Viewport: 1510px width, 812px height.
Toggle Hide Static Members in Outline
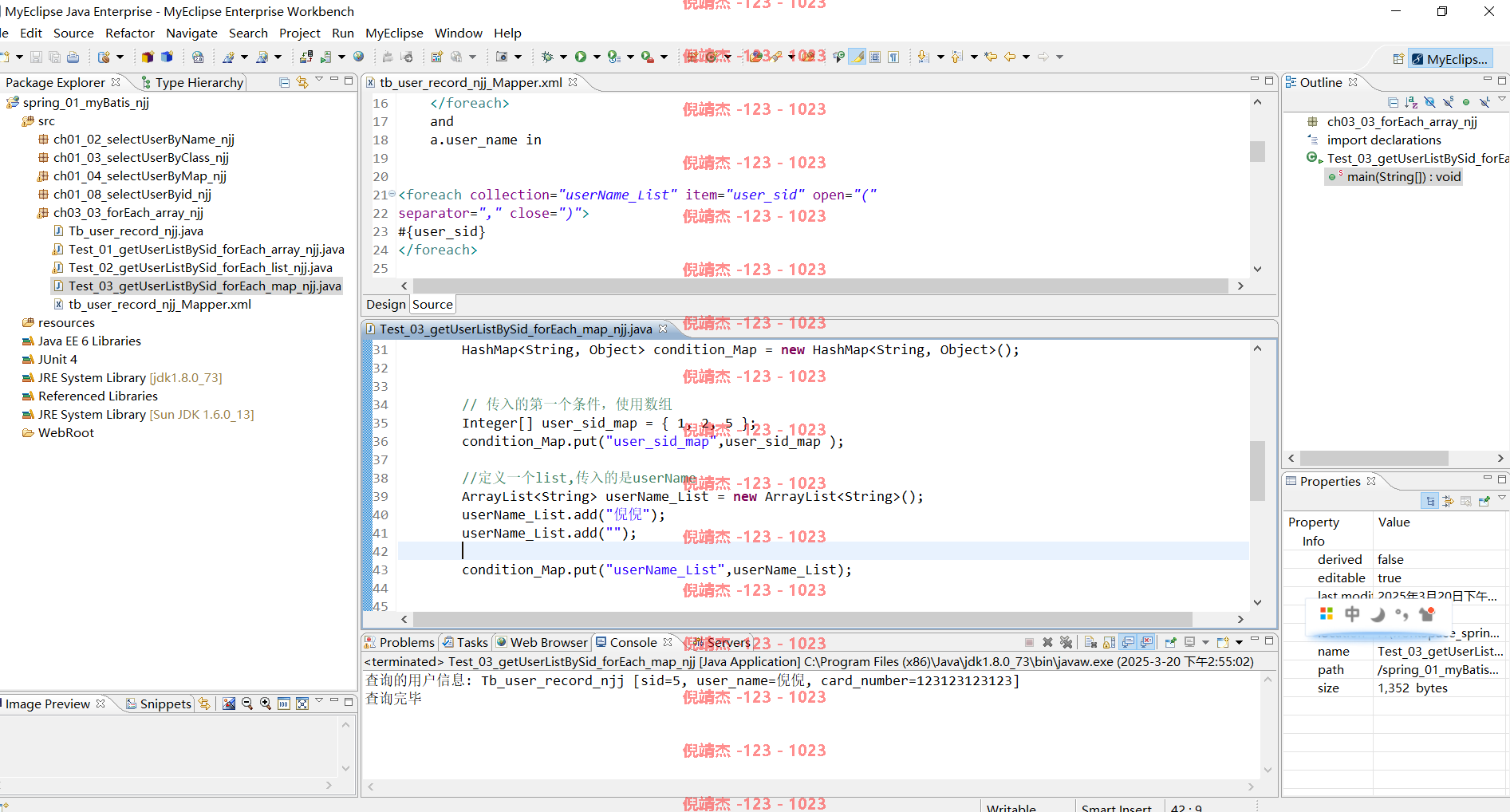pos(1448,102)
